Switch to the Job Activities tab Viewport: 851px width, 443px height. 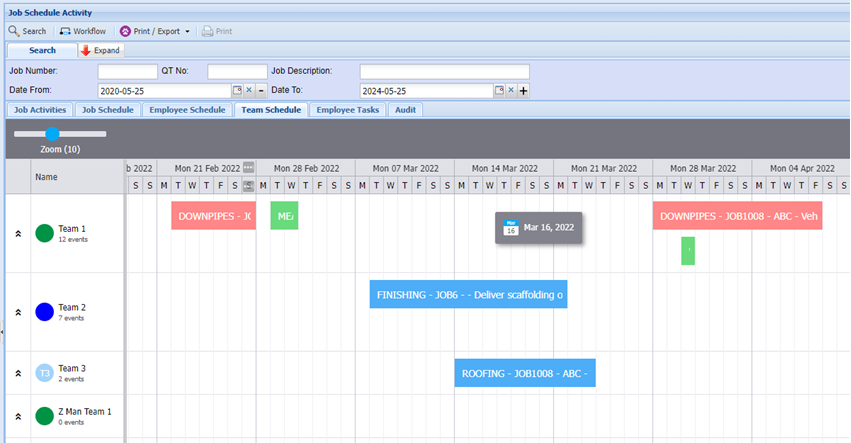click(40, 110)
